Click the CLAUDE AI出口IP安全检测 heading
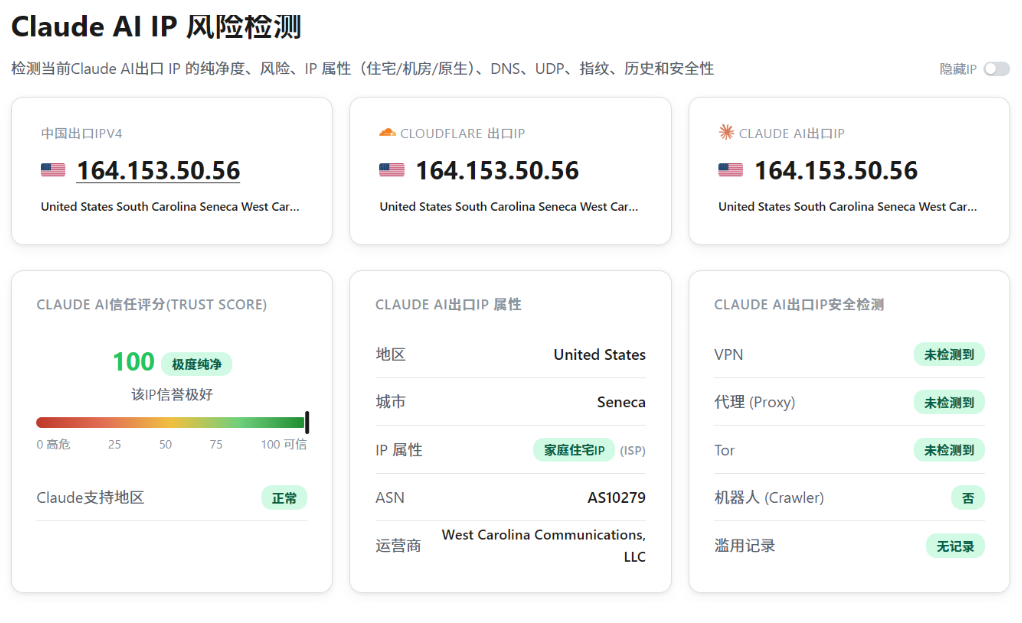1022x623 pixels. pos(799,305)
